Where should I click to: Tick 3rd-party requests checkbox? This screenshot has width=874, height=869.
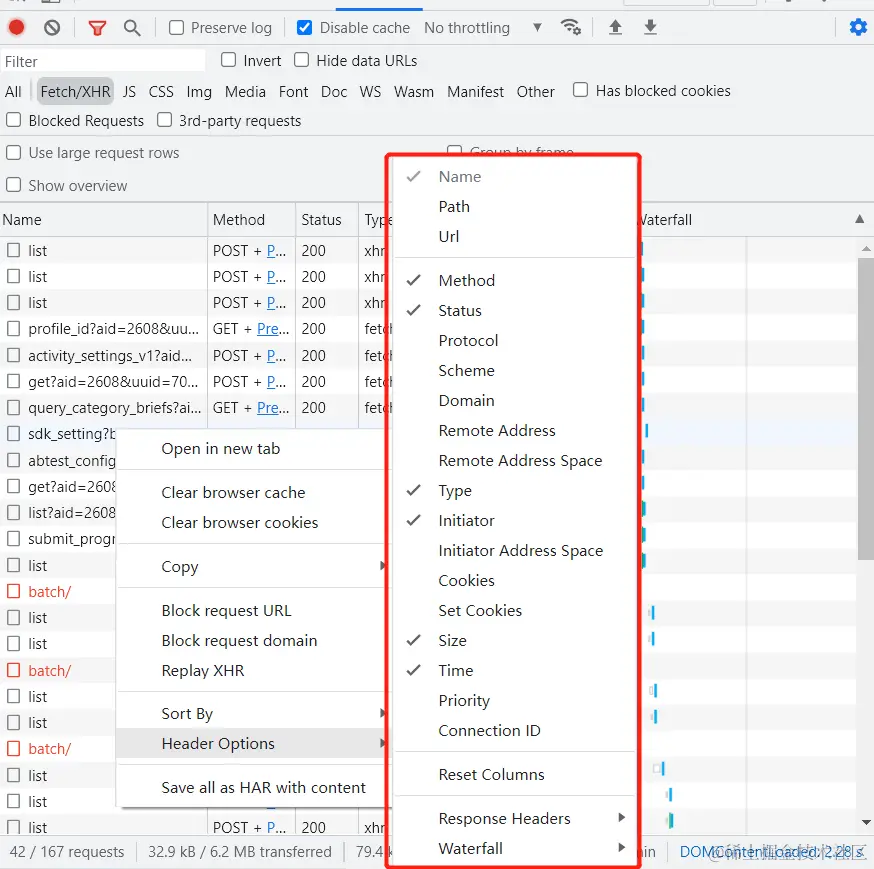click(x=164, y=120)
